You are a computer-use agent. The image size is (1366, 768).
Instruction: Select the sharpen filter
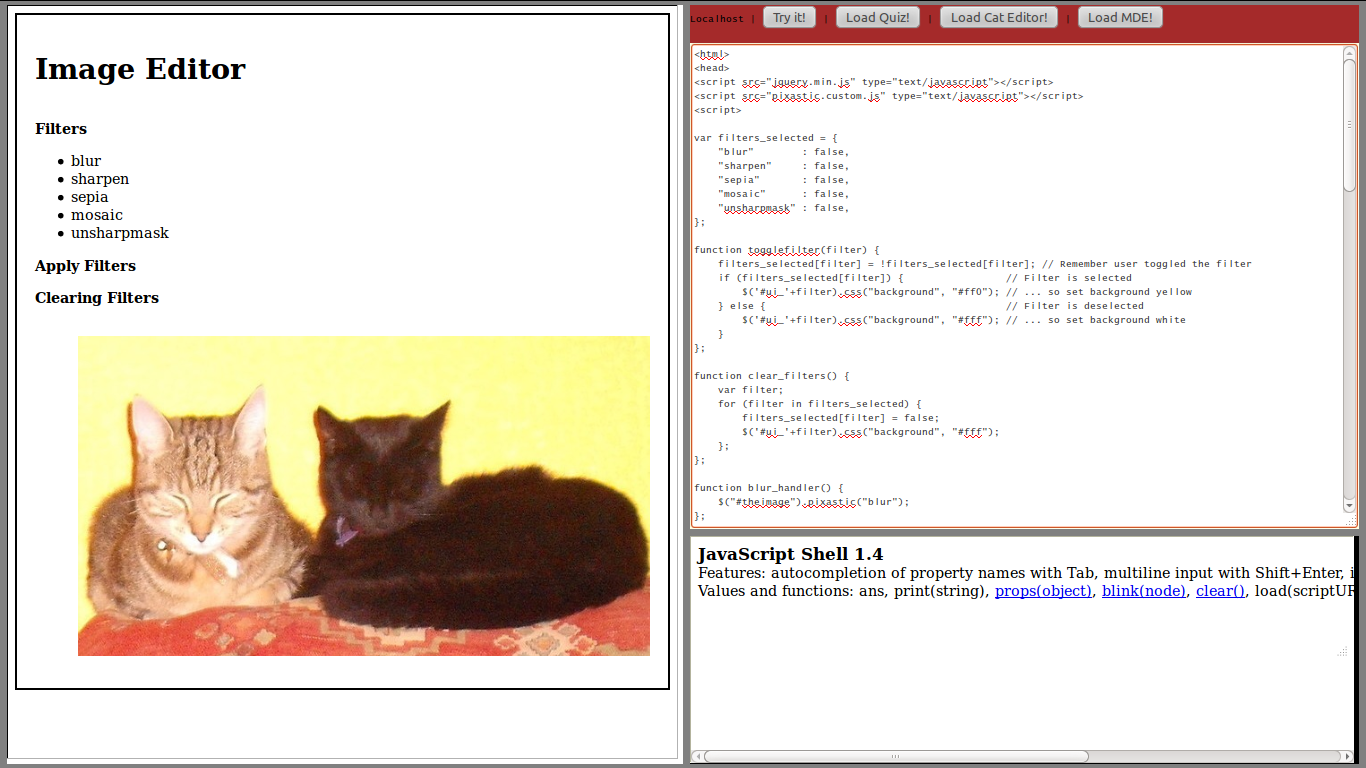[100, 179]
